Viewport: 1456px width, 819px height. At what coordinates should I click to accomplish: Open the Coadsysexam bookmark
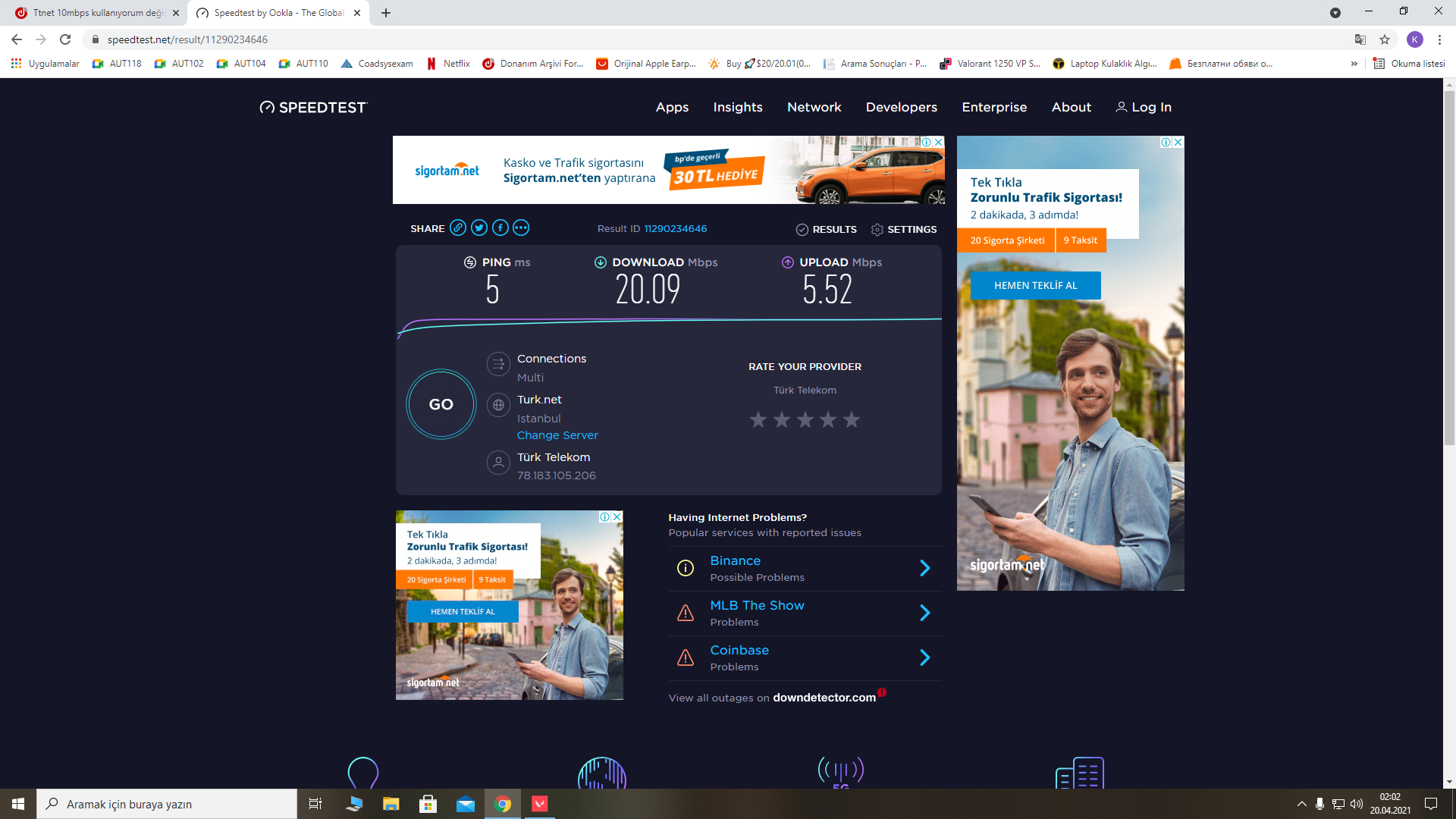pos(377,64)
